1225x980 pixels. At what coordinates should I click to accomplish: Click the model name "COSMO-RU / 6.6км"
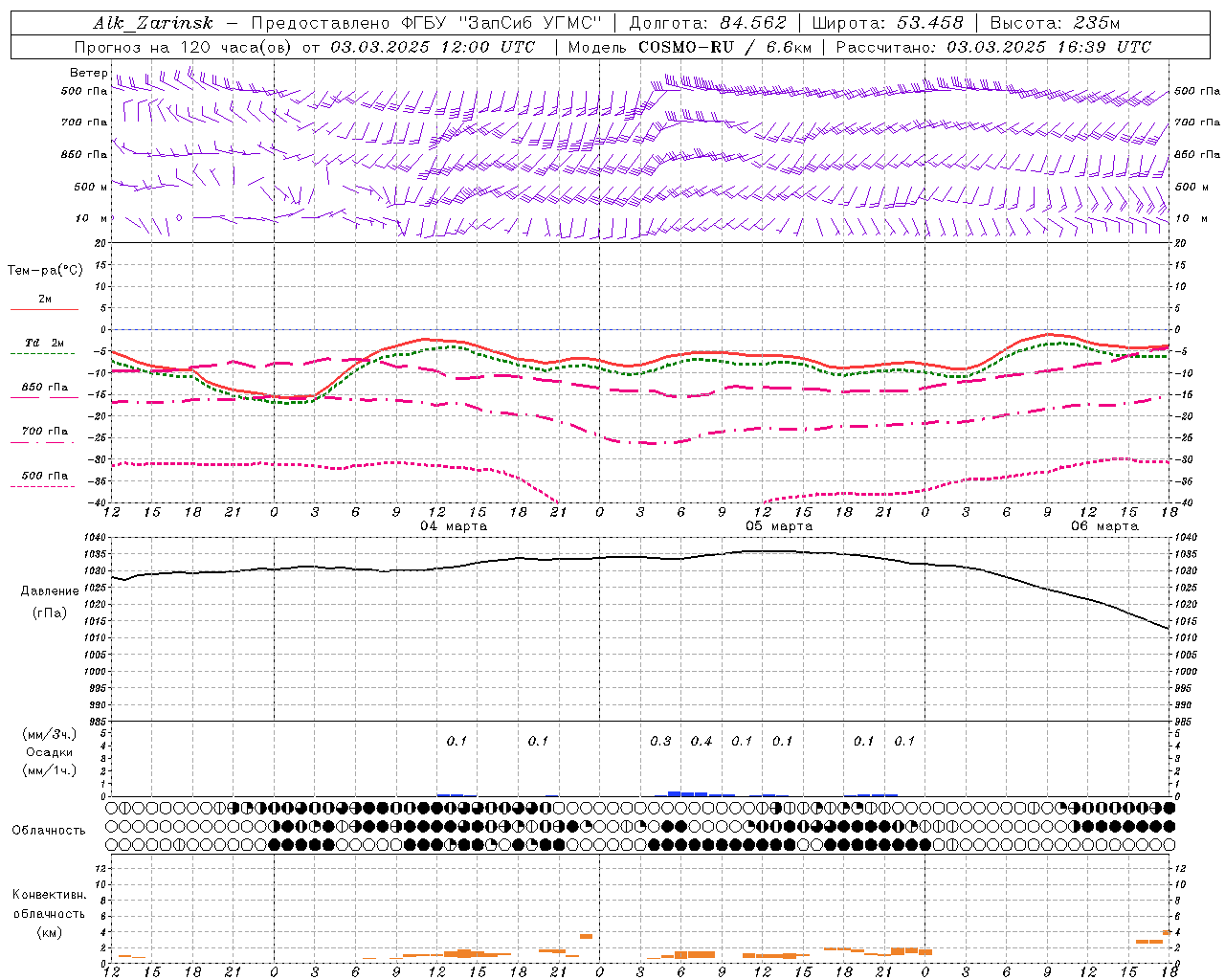725,47
